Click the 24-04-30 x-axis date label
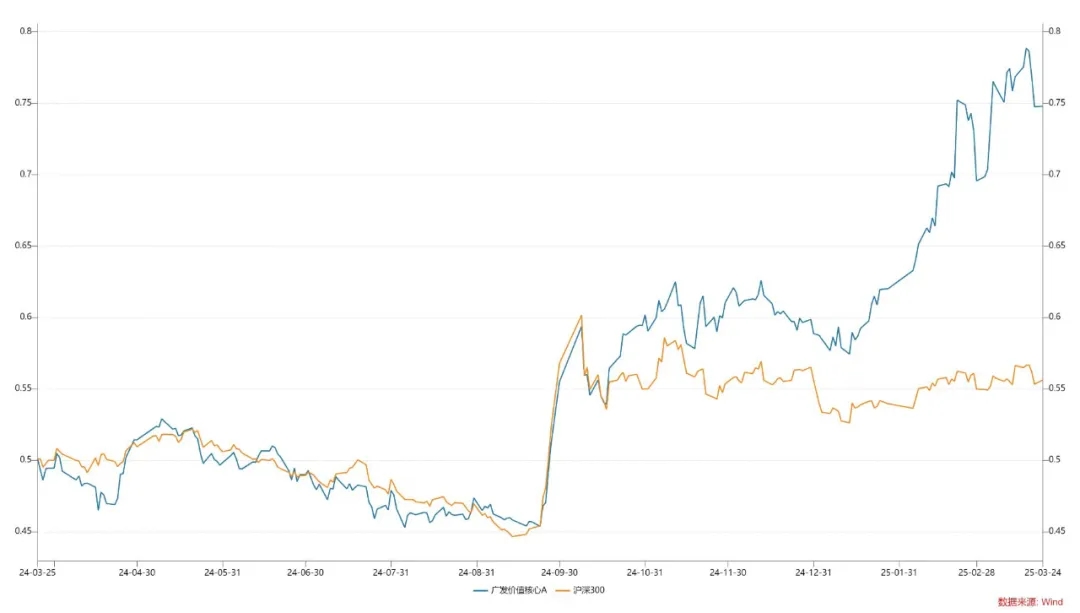 137,573
